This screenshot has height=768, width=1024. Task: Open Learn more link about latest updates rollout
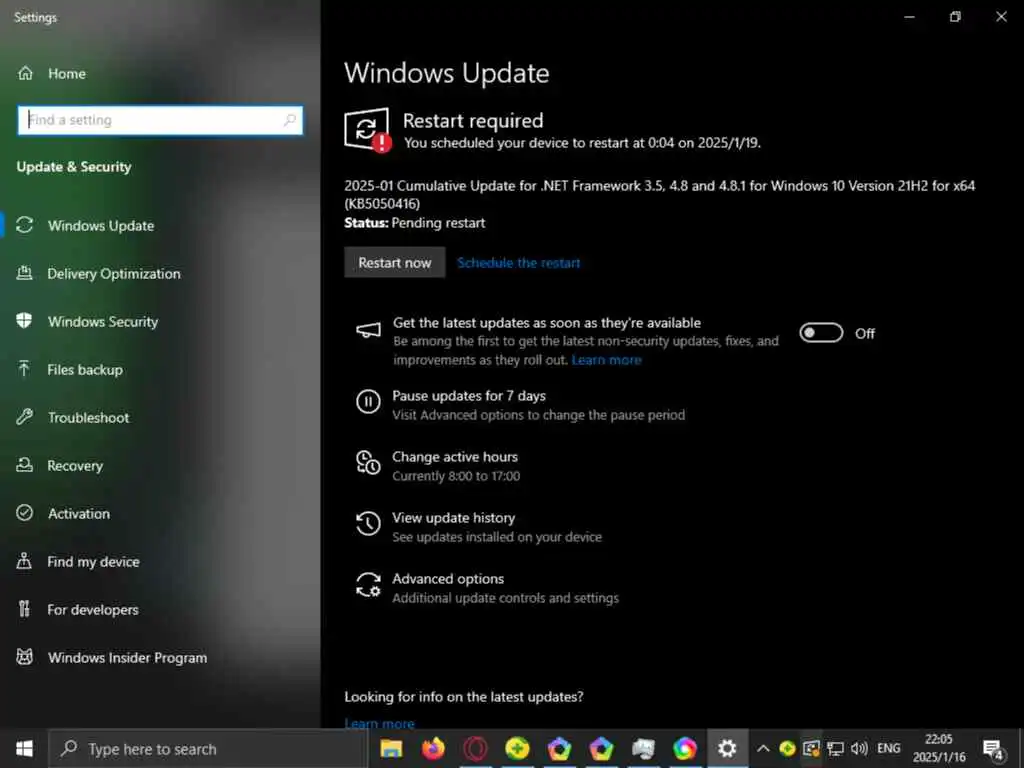(606, 360)
